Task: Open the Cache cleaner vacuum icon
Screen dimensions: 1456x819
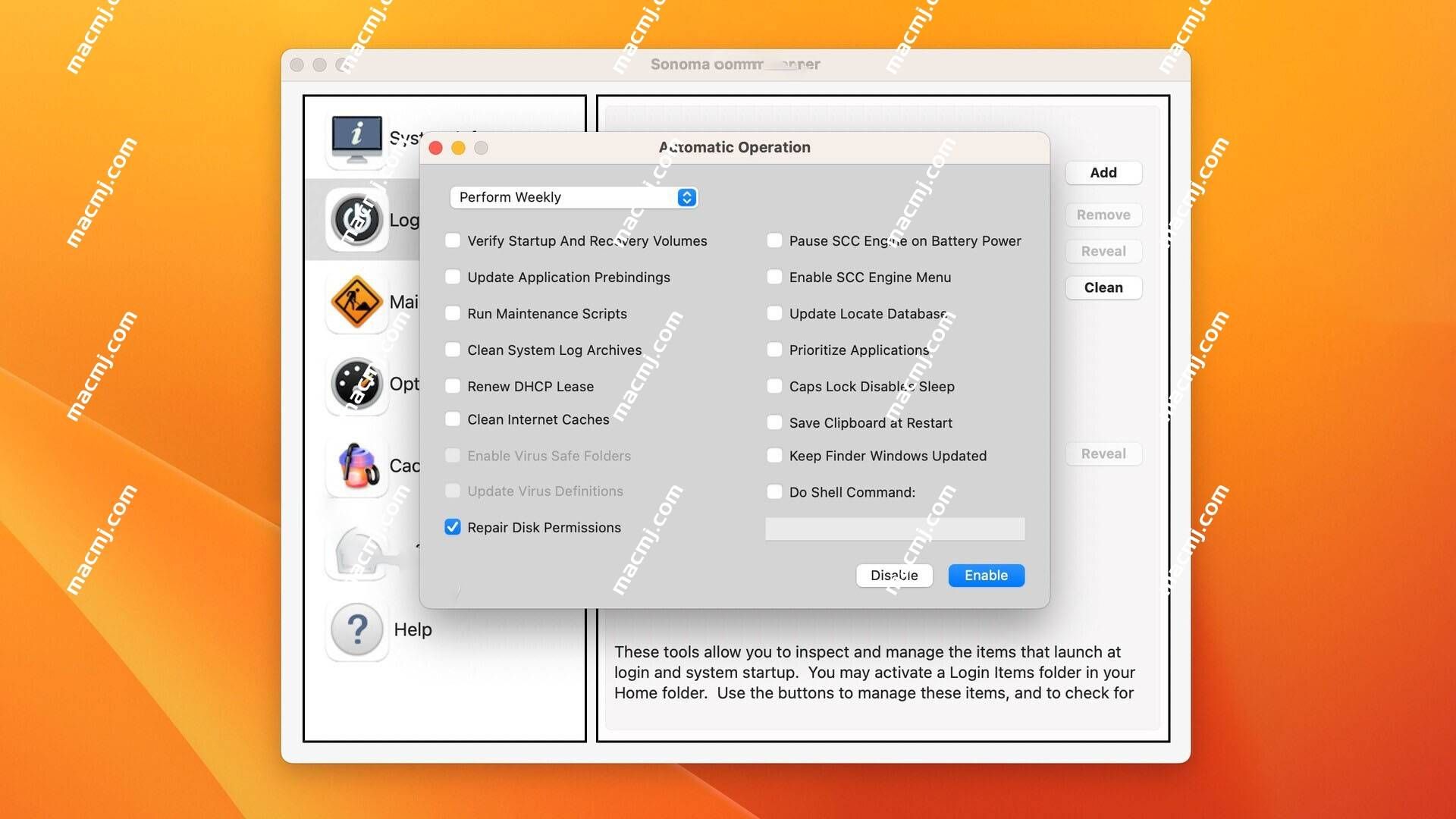Action: [x=358, y=466]
